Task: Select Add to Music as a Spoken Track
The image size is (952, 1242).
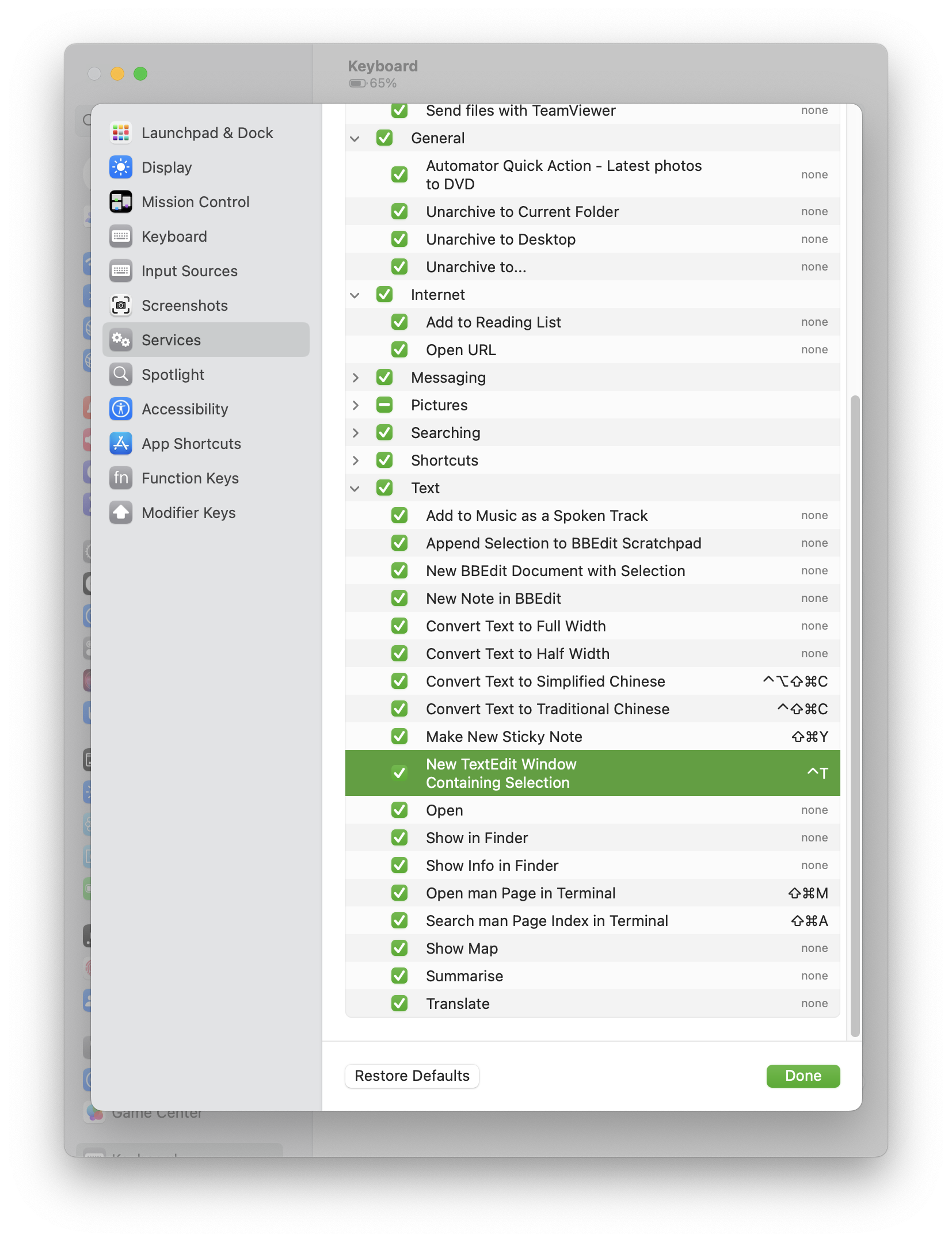Action: click(593, 516)
